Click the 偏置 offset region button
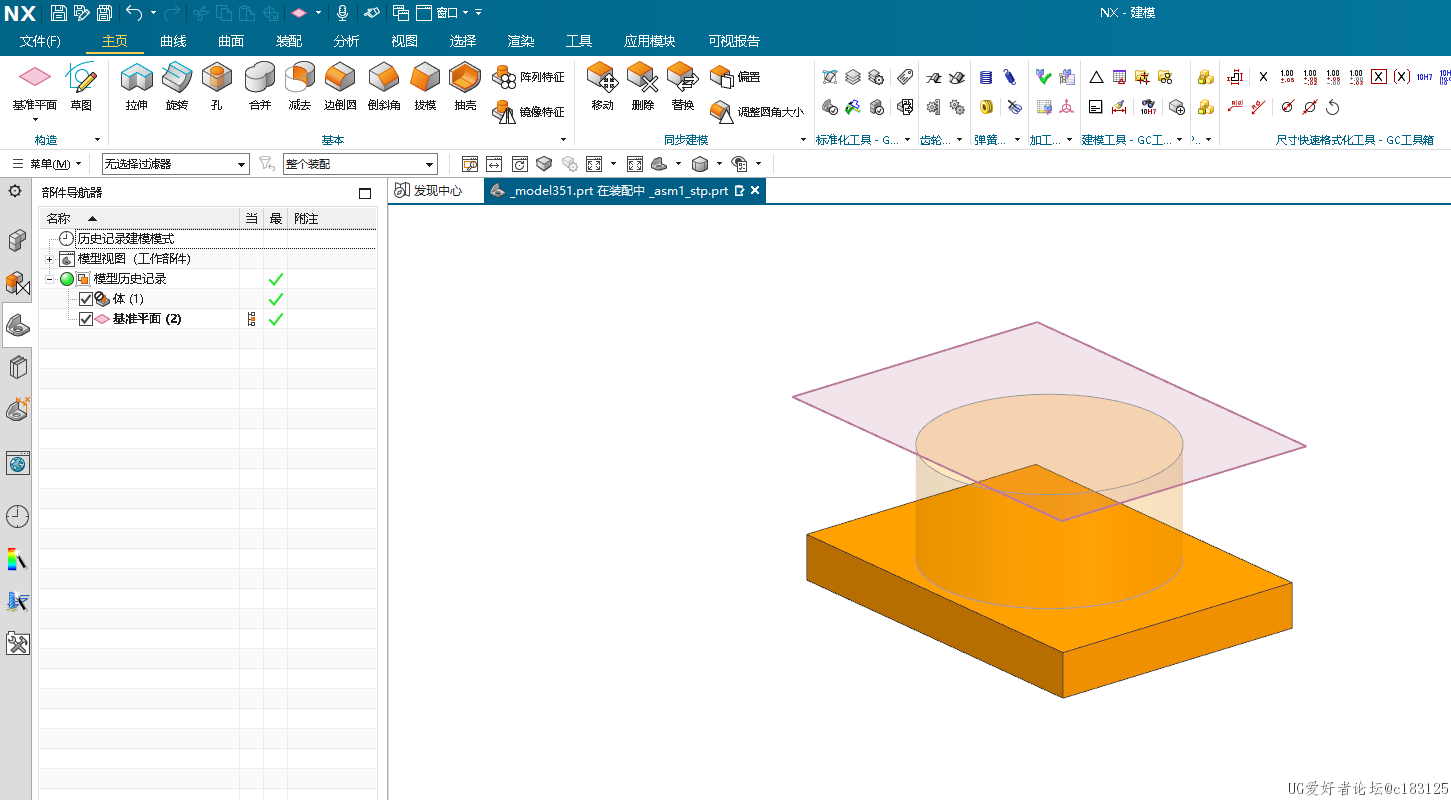Screen dimensions: 1451x800 tap(735, 77)
